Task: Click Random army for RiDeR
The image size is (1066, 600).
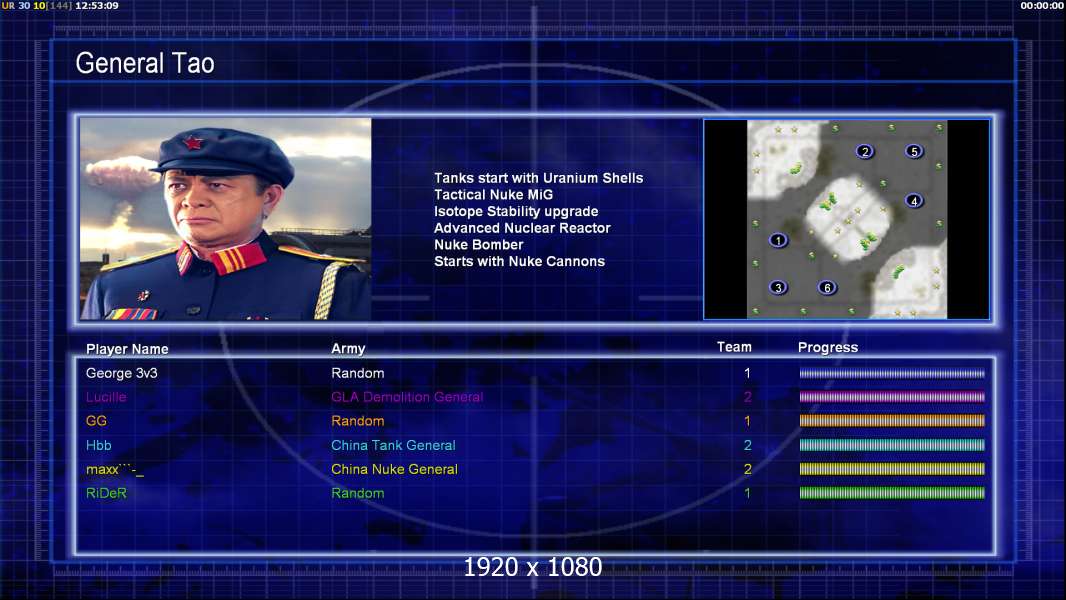Action: coord(358,493)
